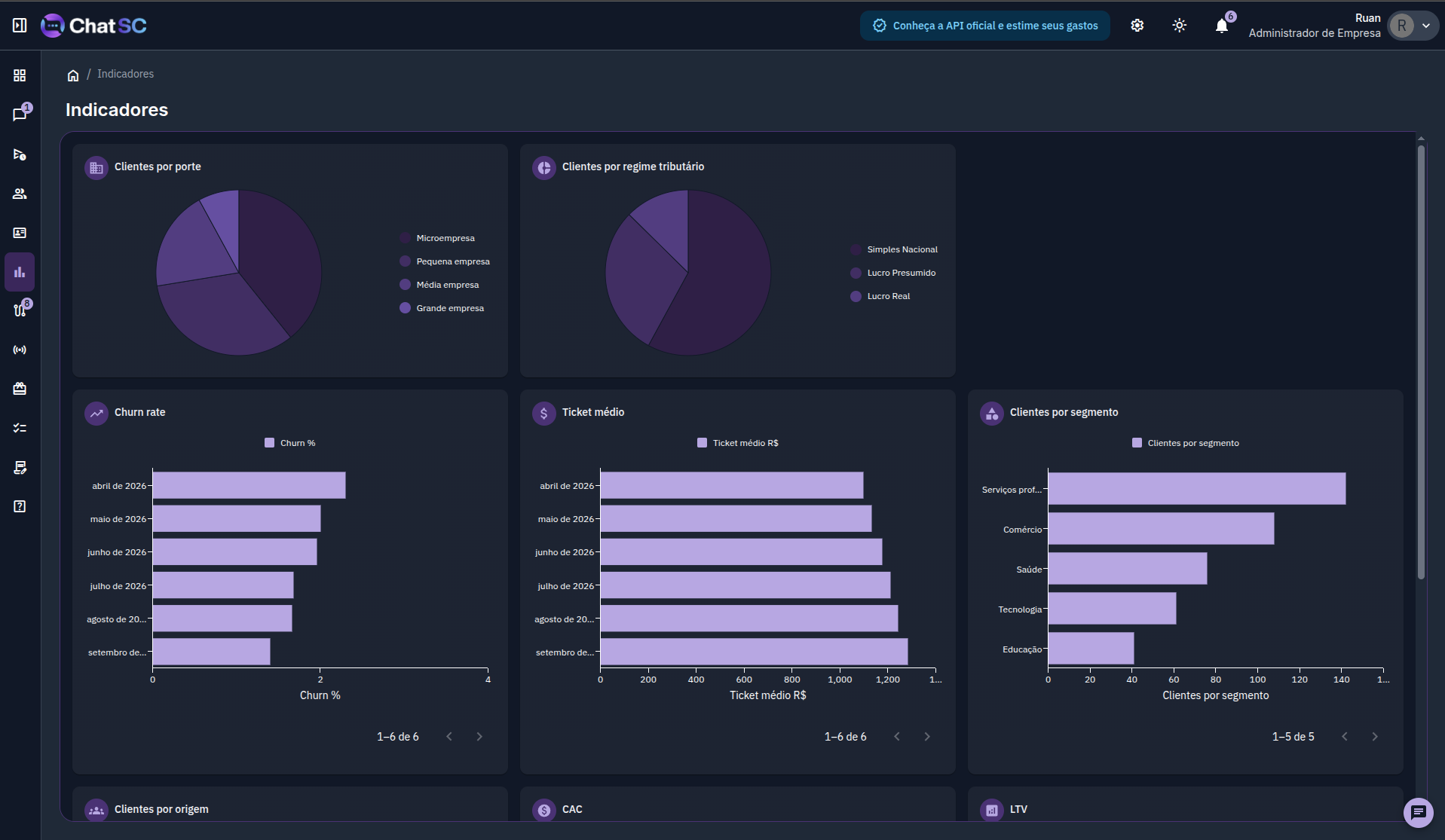The width and height of the screenshot is (1445, 840).
Task: Open the funnel icon with badge 8
Action: (20, 310)
